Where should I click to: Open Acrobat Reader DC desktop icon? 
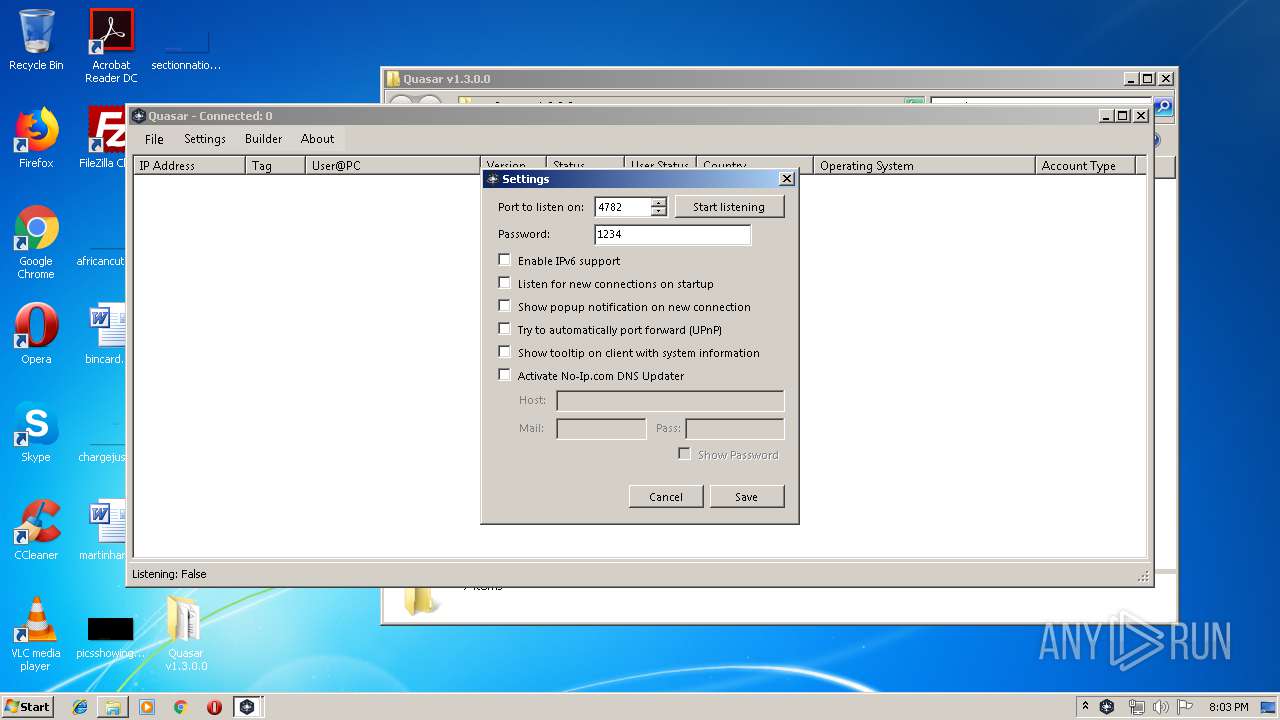[x=111, y=46]
